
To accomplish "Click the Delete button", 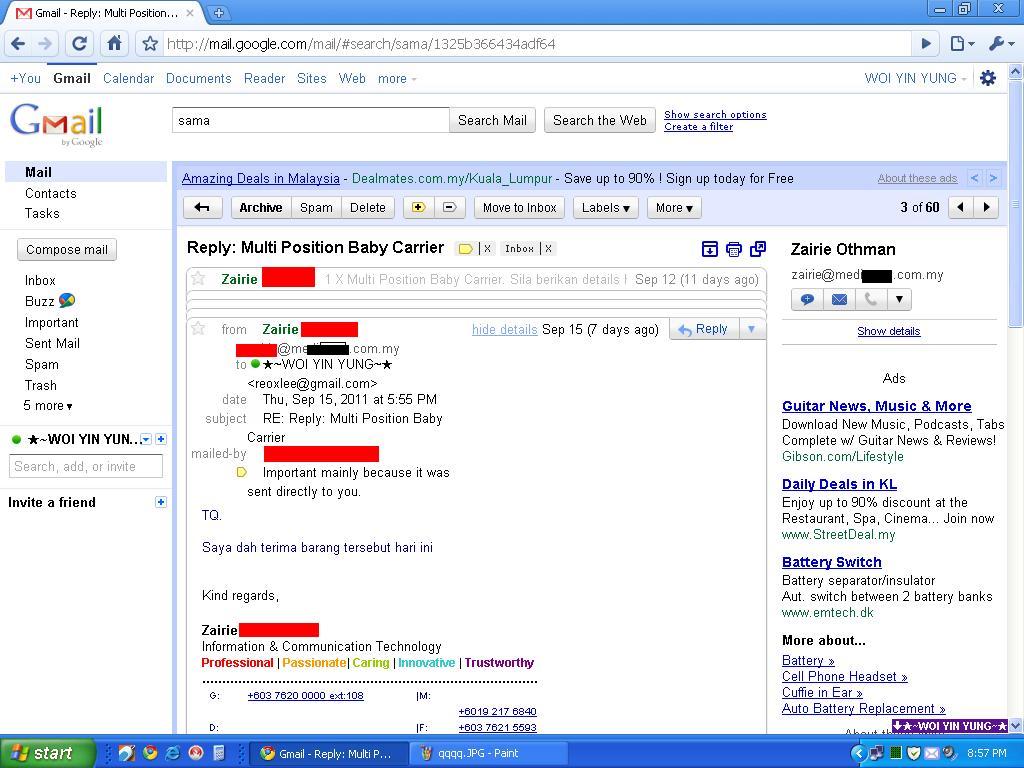I will [368, 208].
